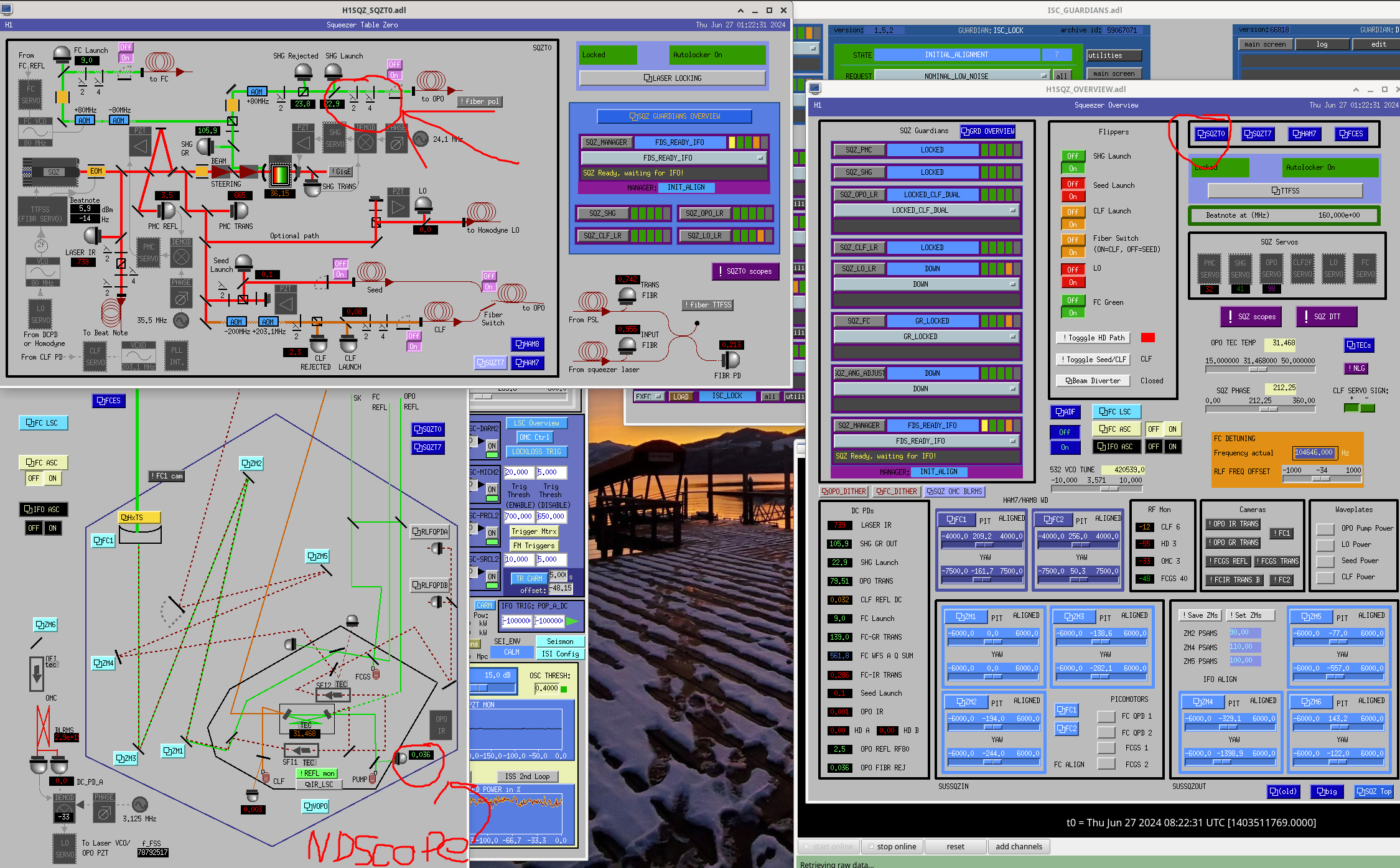The height and width of the screenshot is (868, 1400).
Task: Launch the SQZ DTT templates button
Action: pyautogui.click(x=1327, y=317)
